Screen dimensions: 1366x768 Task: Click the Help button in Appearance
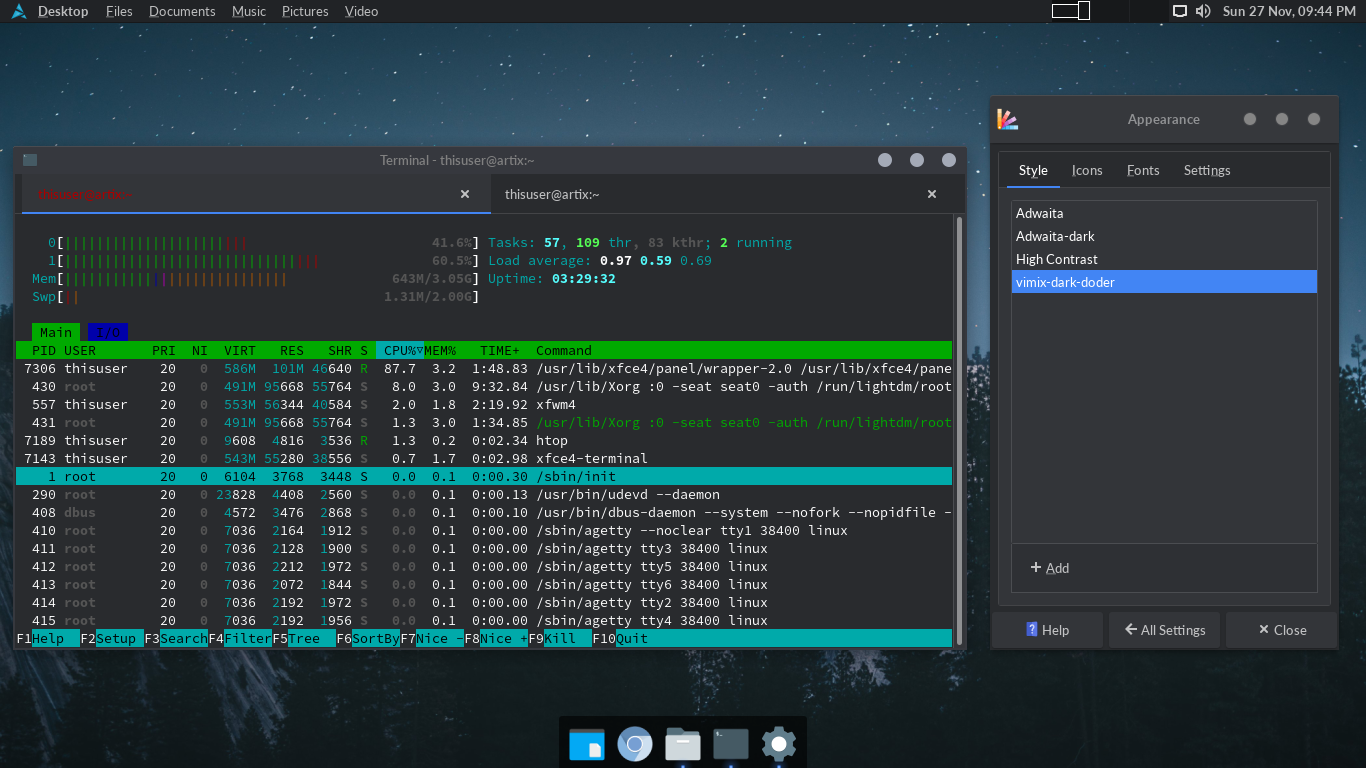tap(1047, 630)
